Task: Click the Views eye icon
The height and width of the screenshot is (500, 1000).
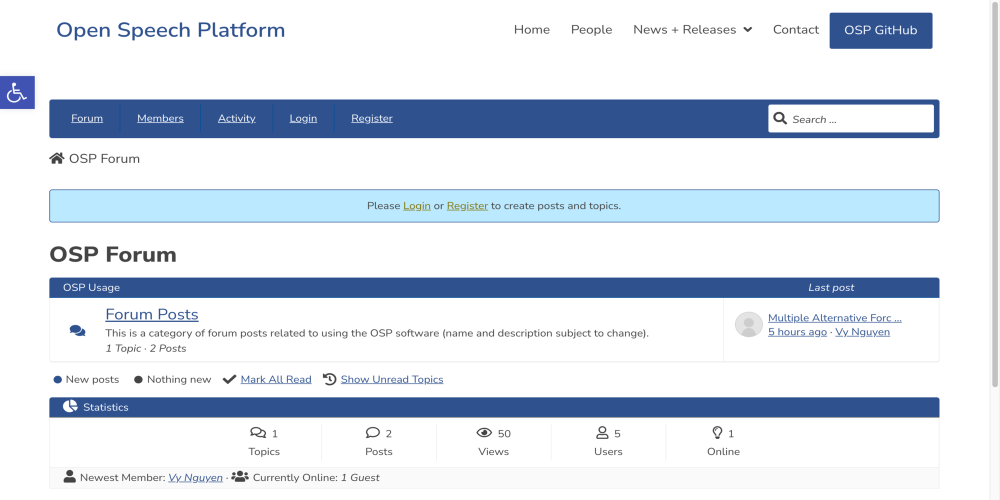Action: point(484,433)
